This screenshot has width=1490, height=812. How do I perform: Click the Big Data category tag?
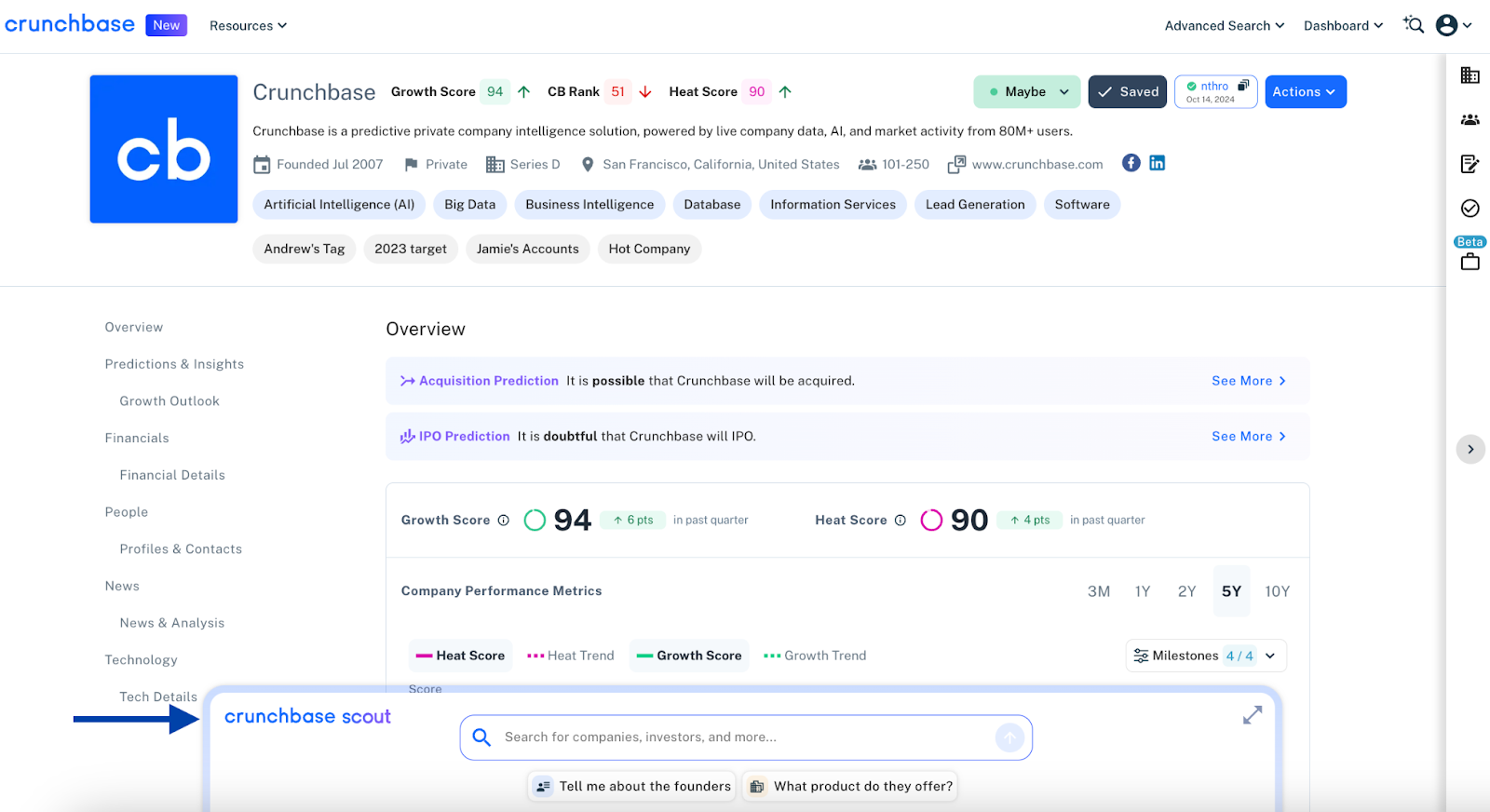coord(470,205)
